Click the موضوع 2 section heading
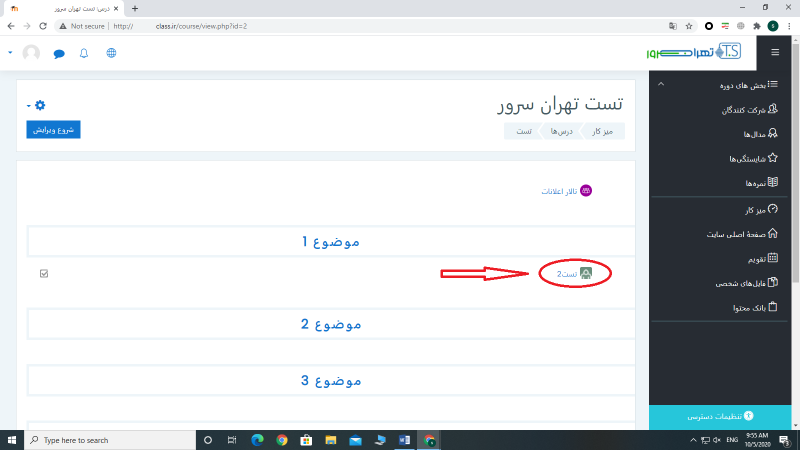The width and height of the screenshot is (800, 450). point(331,324)
